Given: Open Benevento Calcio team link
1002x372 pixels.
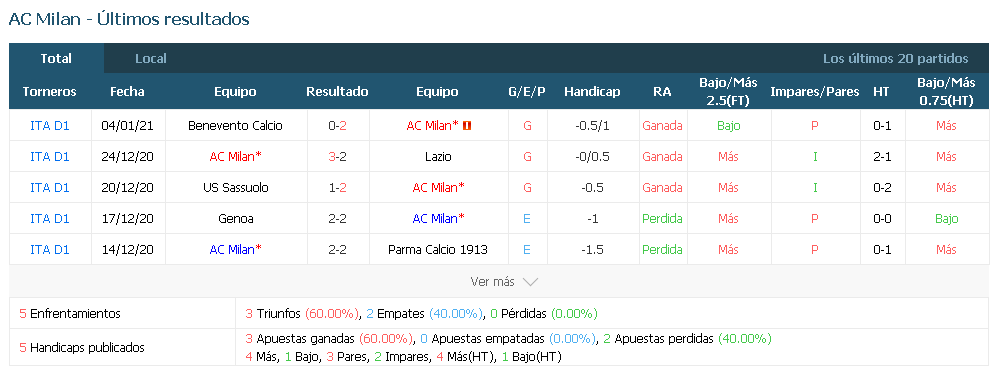Looking at the screenshot, I should (x=235, y=126).
